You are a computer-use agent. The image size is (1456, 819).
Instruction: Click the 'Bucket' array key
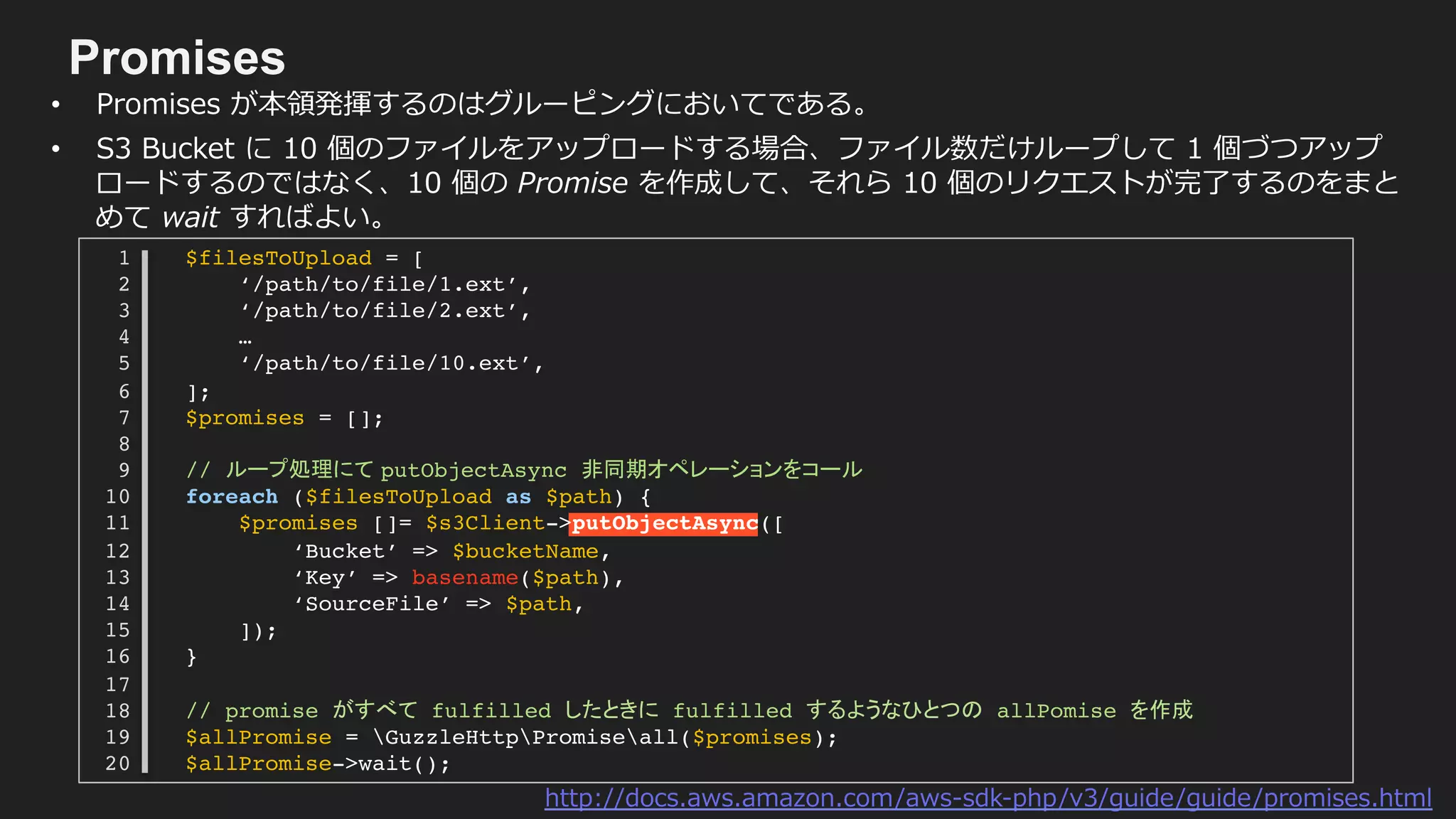[x=345, y=552]
